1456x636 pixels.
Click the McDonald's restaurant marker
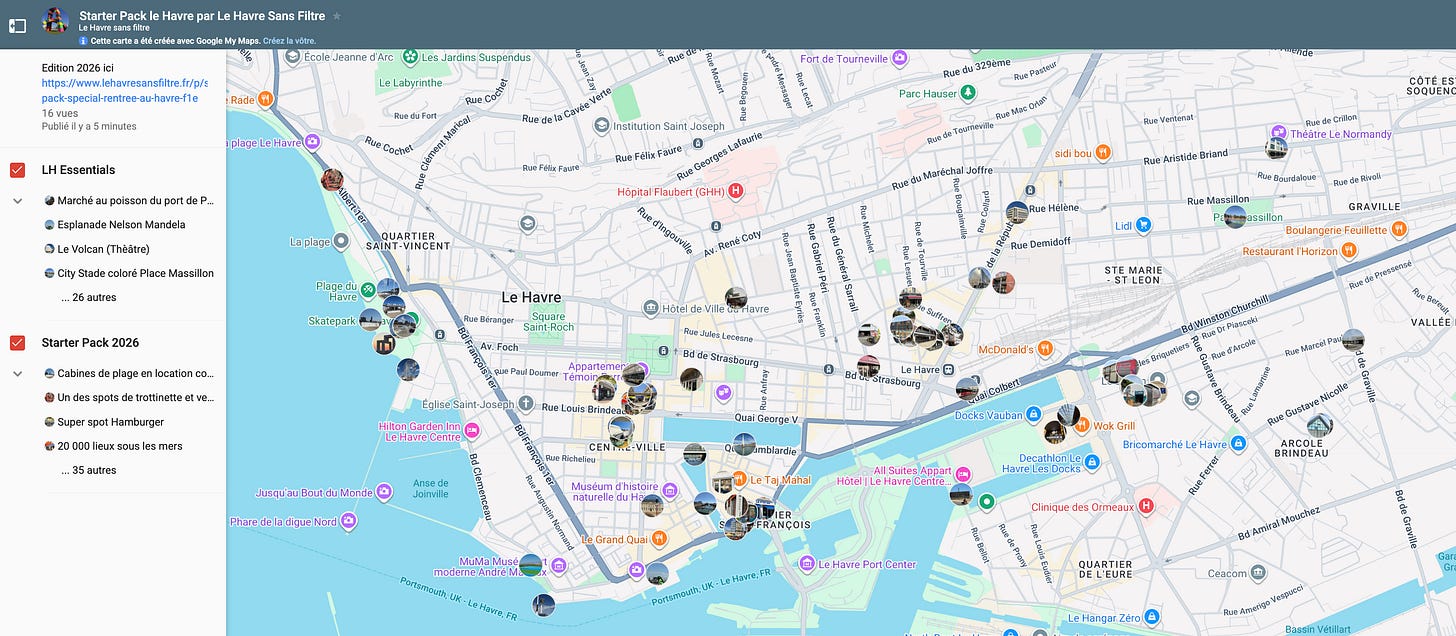1045,349
